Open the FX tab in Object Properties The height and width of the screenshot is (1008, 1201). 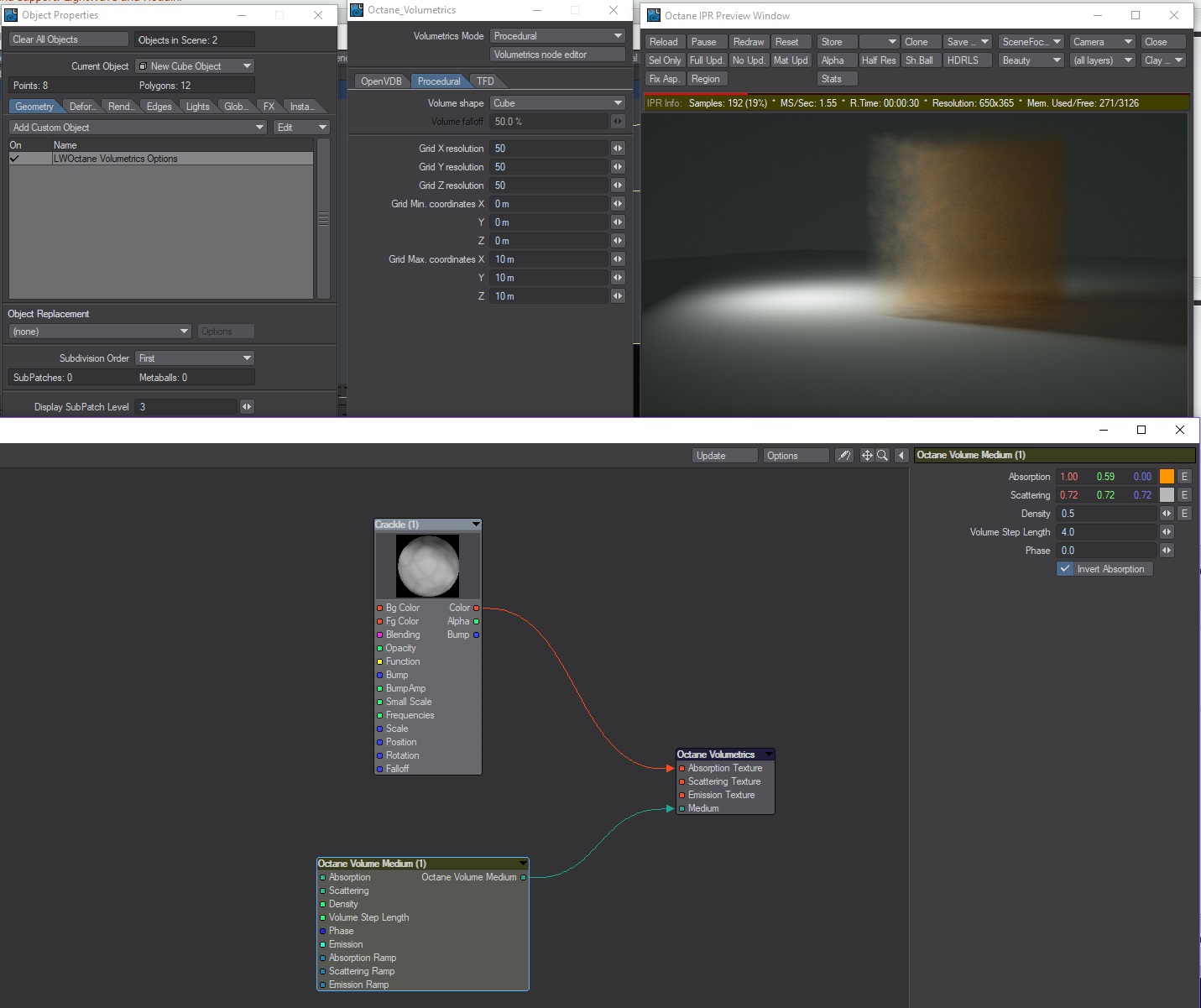(x=269, y=107)
